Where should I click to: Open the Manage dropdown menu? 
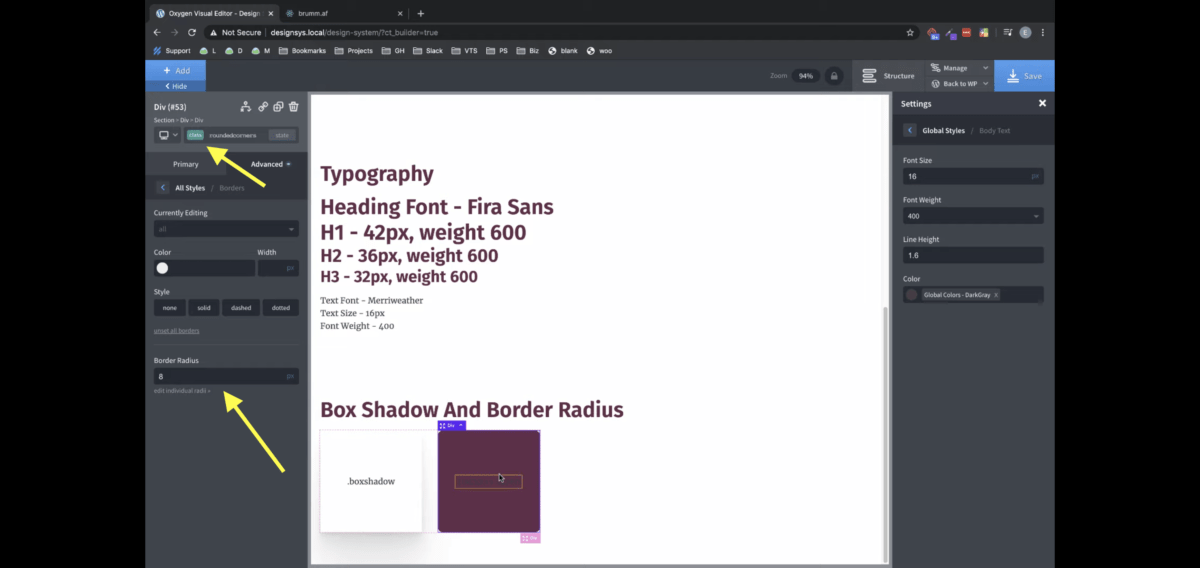coord(958,68)
